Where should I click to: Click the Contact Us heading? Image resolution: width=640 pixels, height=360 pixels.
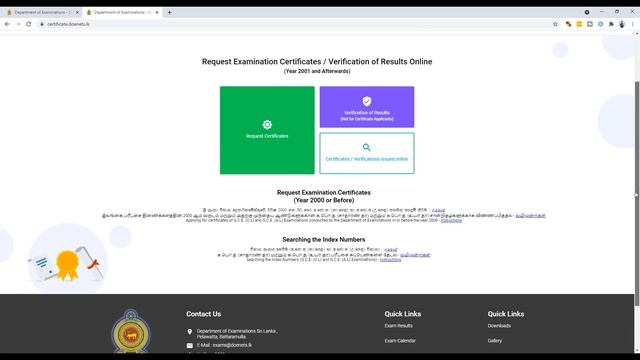(x=203, y=314)
